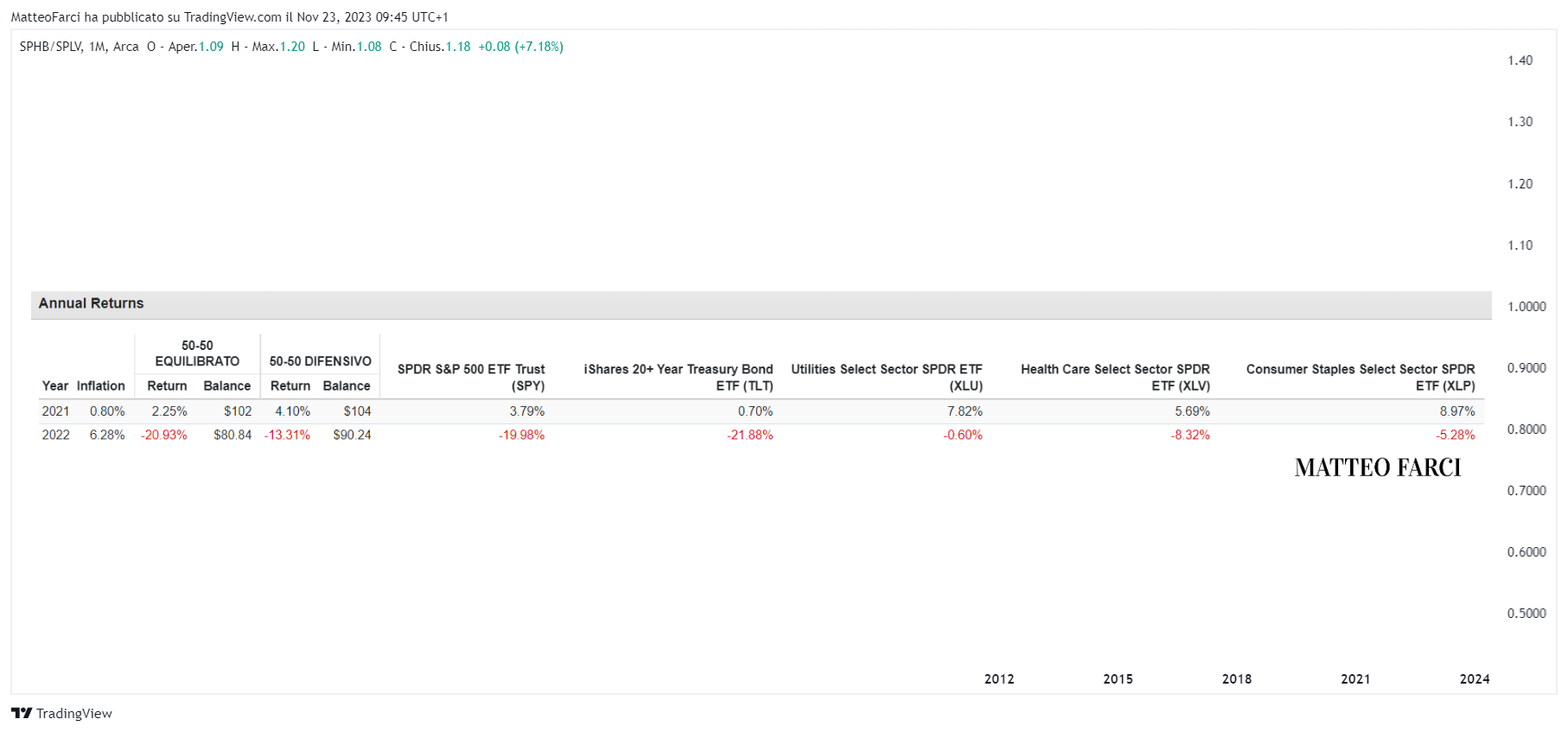The image size is (1568, 732).
Task: Select the 2022 row year cell
Action: pyautogui.click(x=55, y=435)
